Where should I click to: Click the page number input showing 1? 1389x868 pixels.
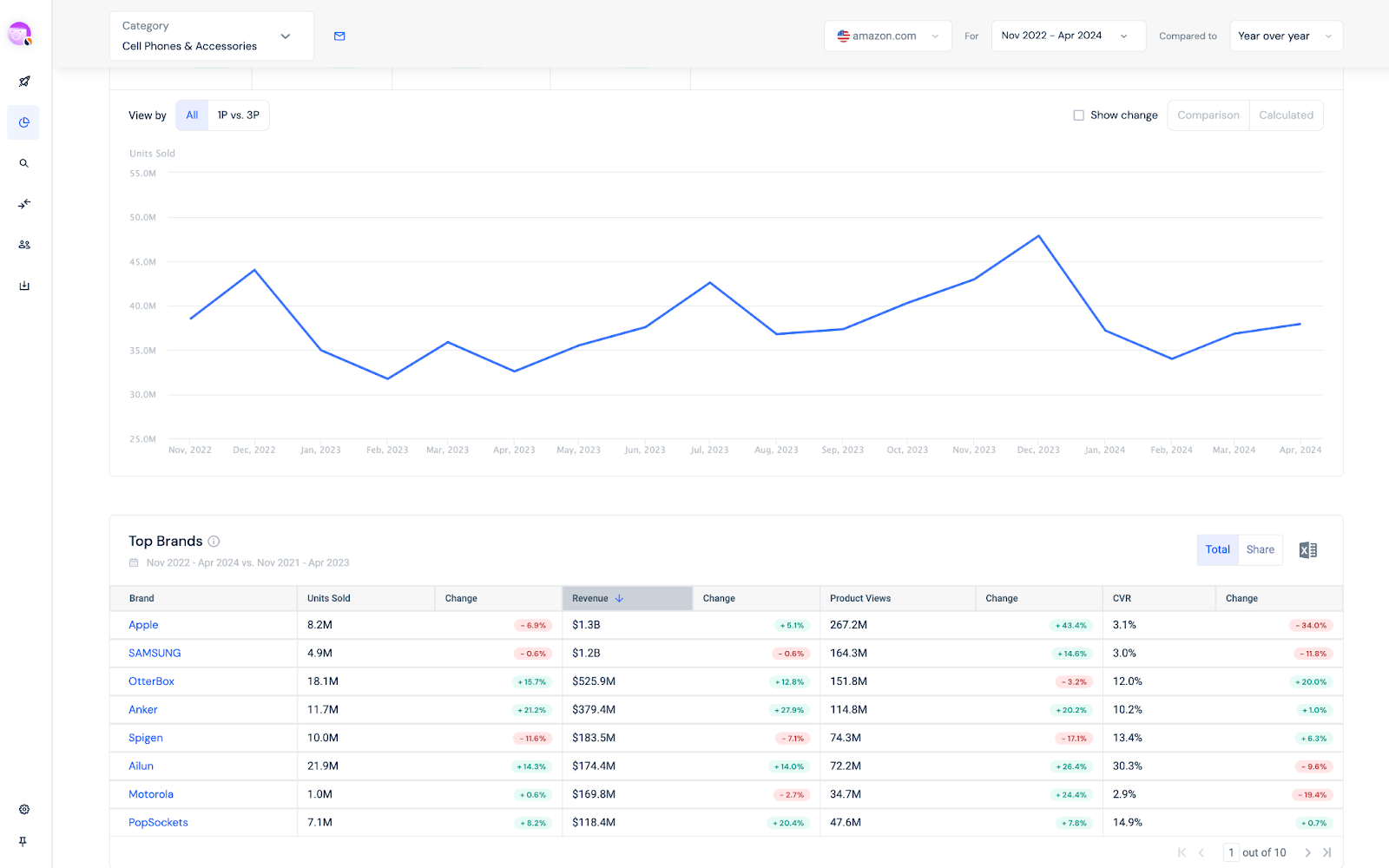coord(1230,852)
